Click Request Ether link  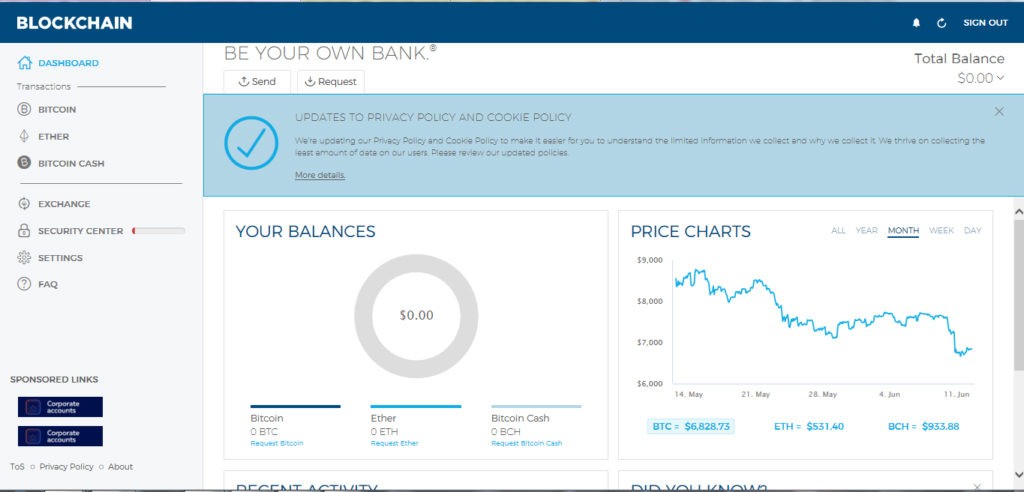tap(394, 444)
